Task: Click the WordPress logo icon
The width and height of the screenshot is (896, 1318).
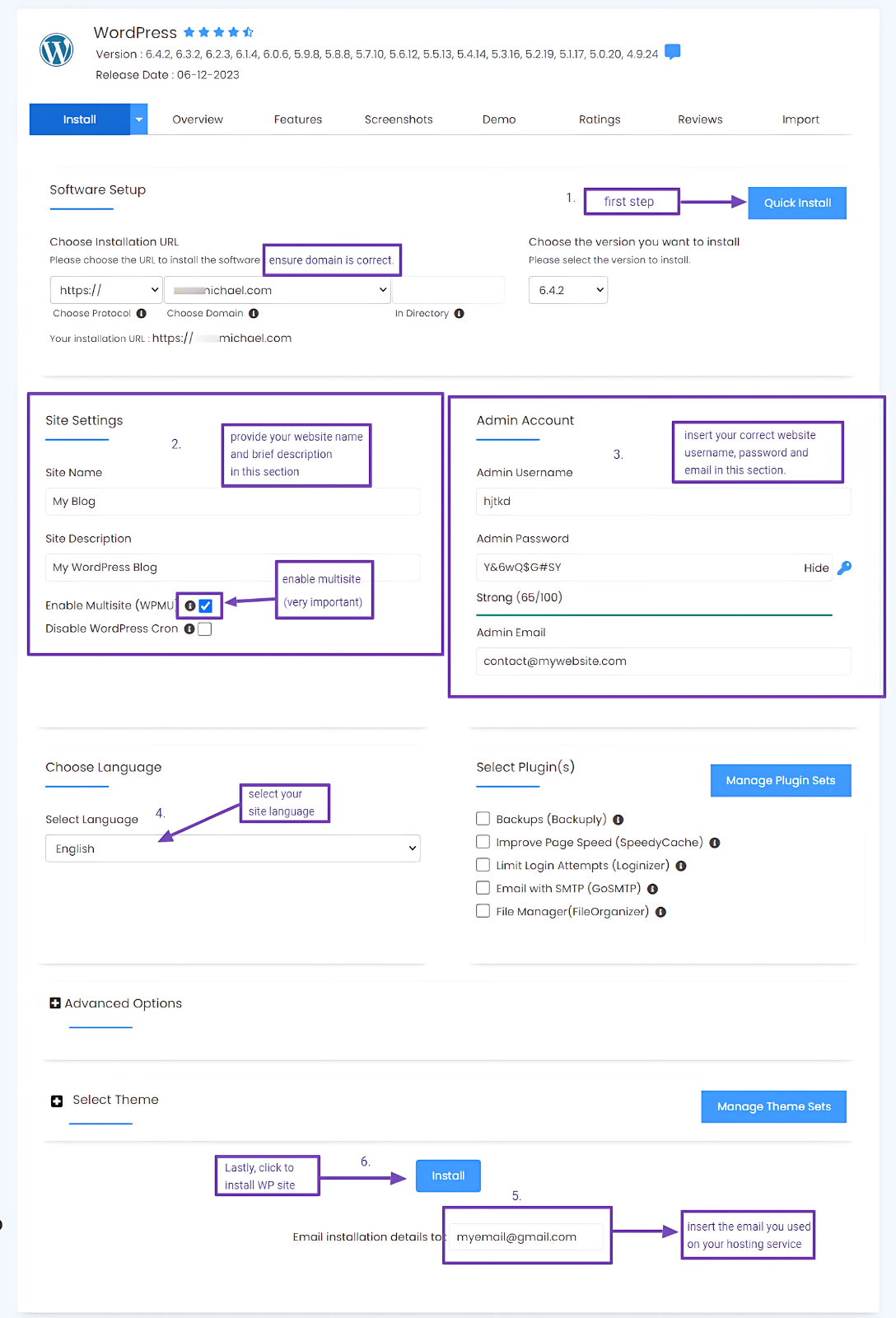Action: pos(57,50)
